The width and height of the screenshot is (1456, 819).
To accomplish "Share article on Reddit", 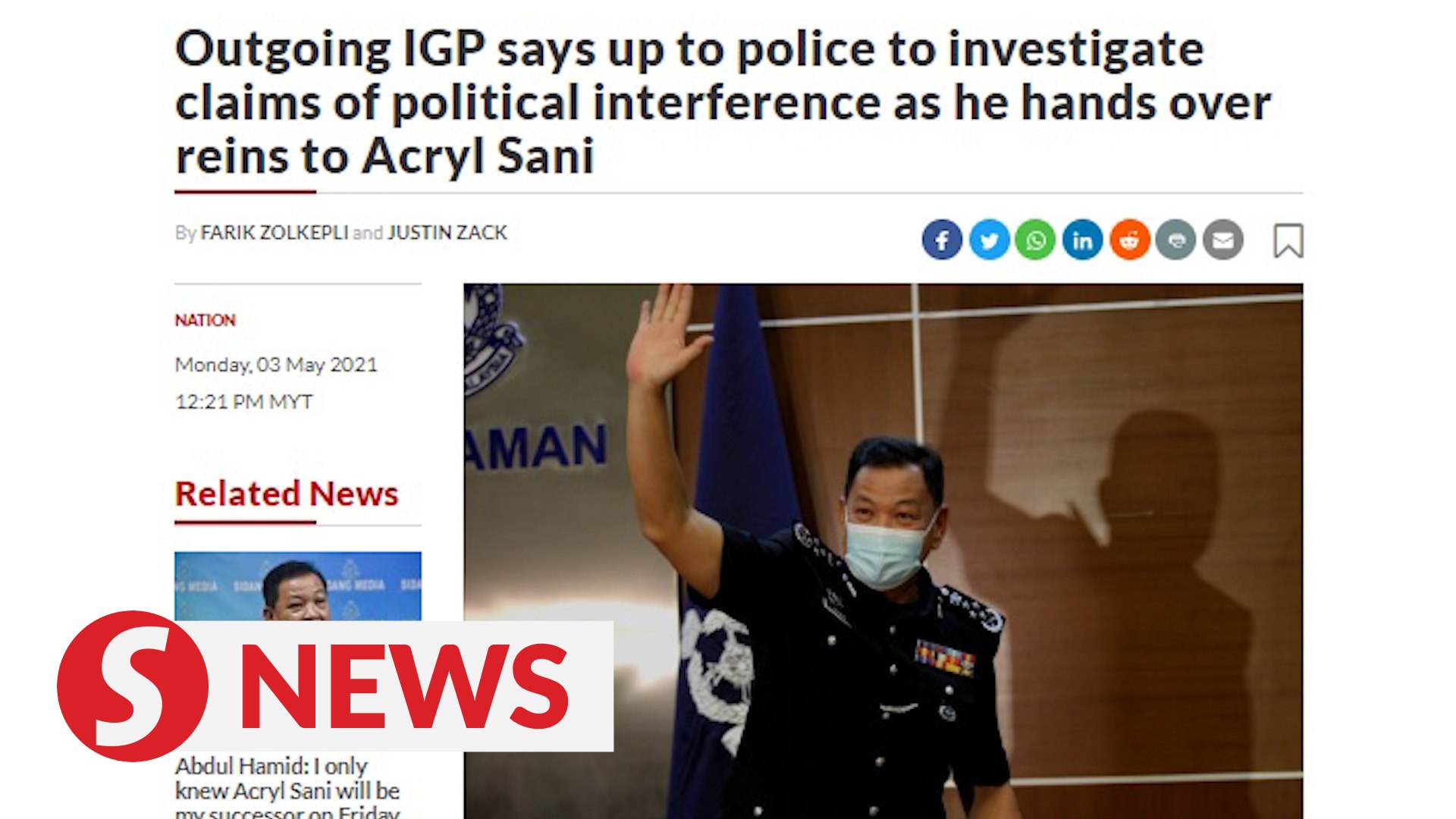I will point(1129,240).
